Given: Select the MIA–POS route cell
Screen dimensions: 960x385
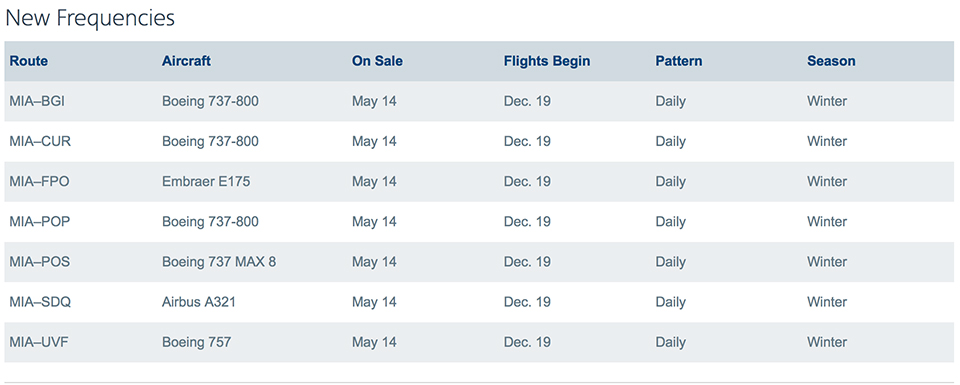Looking at the screenshot, I should 40,262.
